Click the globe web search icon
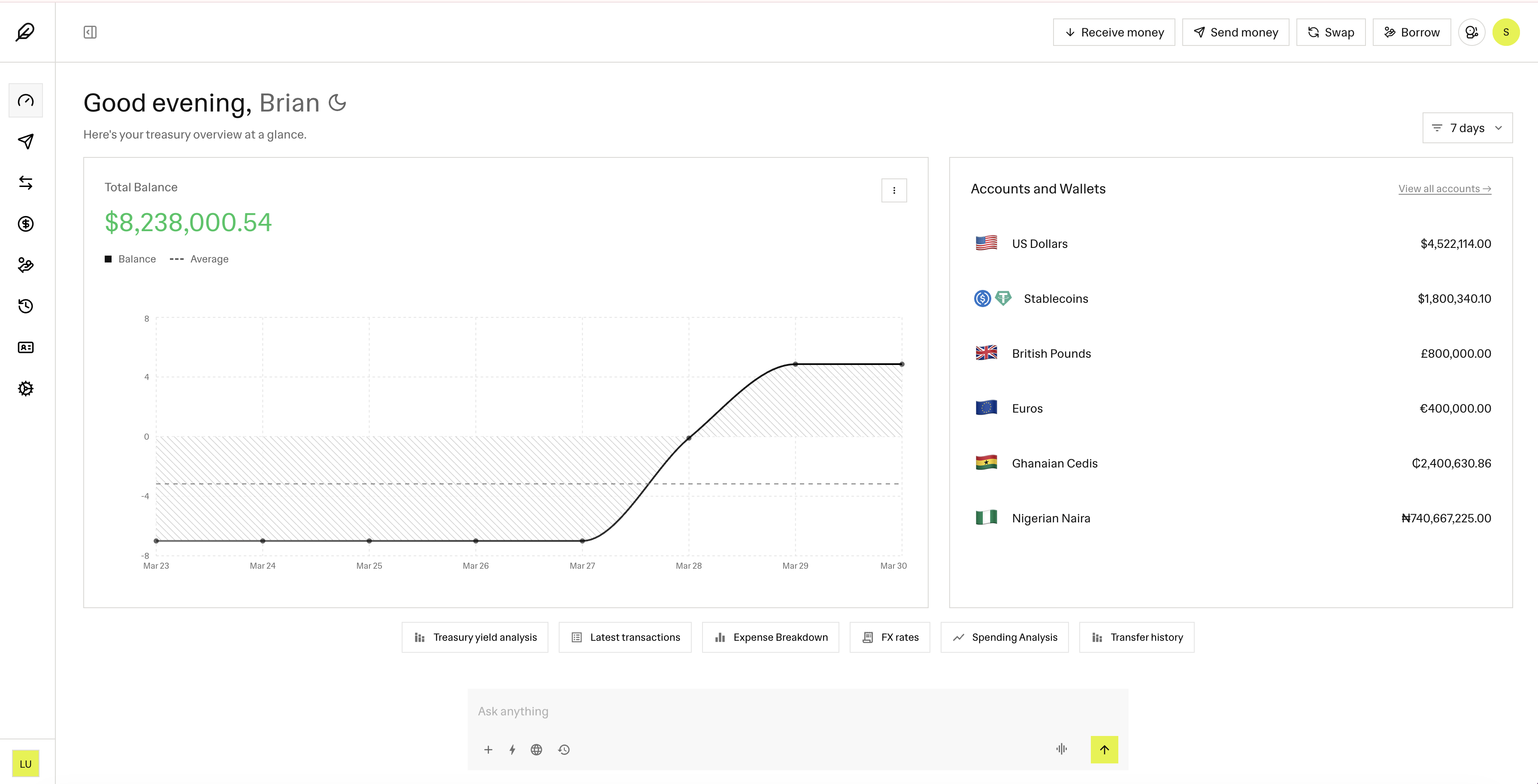1538x784 pixels. tap(536, 749)
